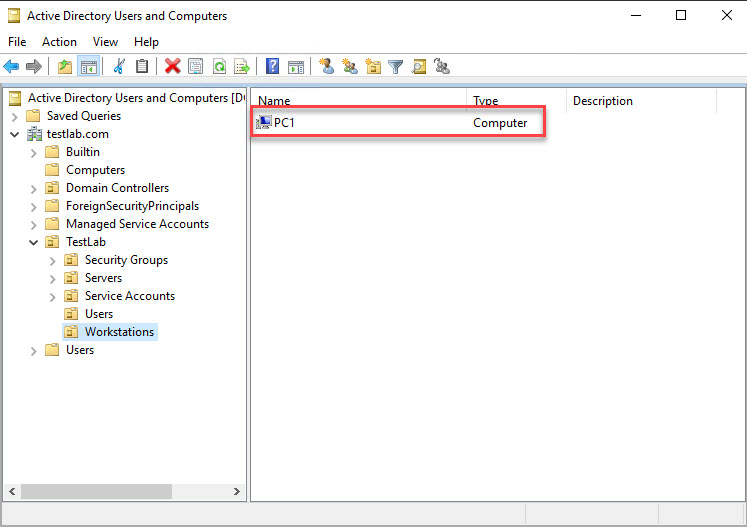Expand the Managed Service Accounts container

point(33,225)
